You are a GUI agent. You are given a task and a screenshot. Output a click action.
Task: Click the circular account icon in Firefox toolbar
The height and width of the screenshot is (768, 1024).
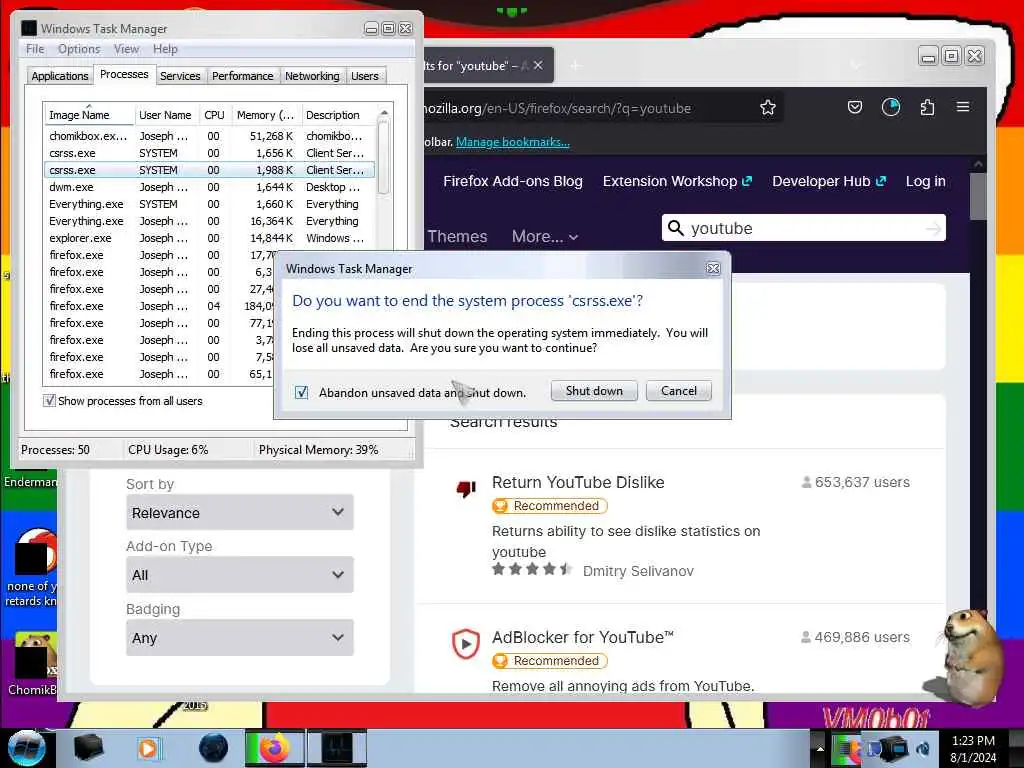point(891,107)
